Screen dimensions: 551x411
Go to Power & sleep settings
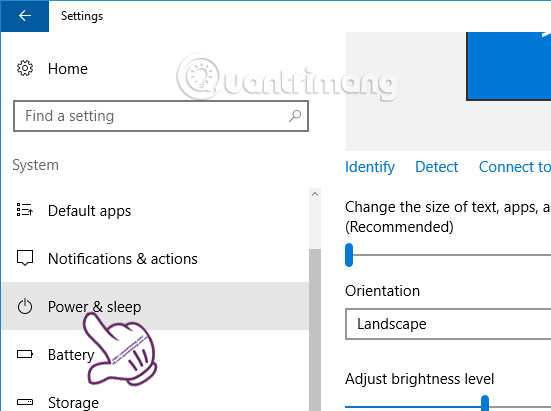click(155, 306)
